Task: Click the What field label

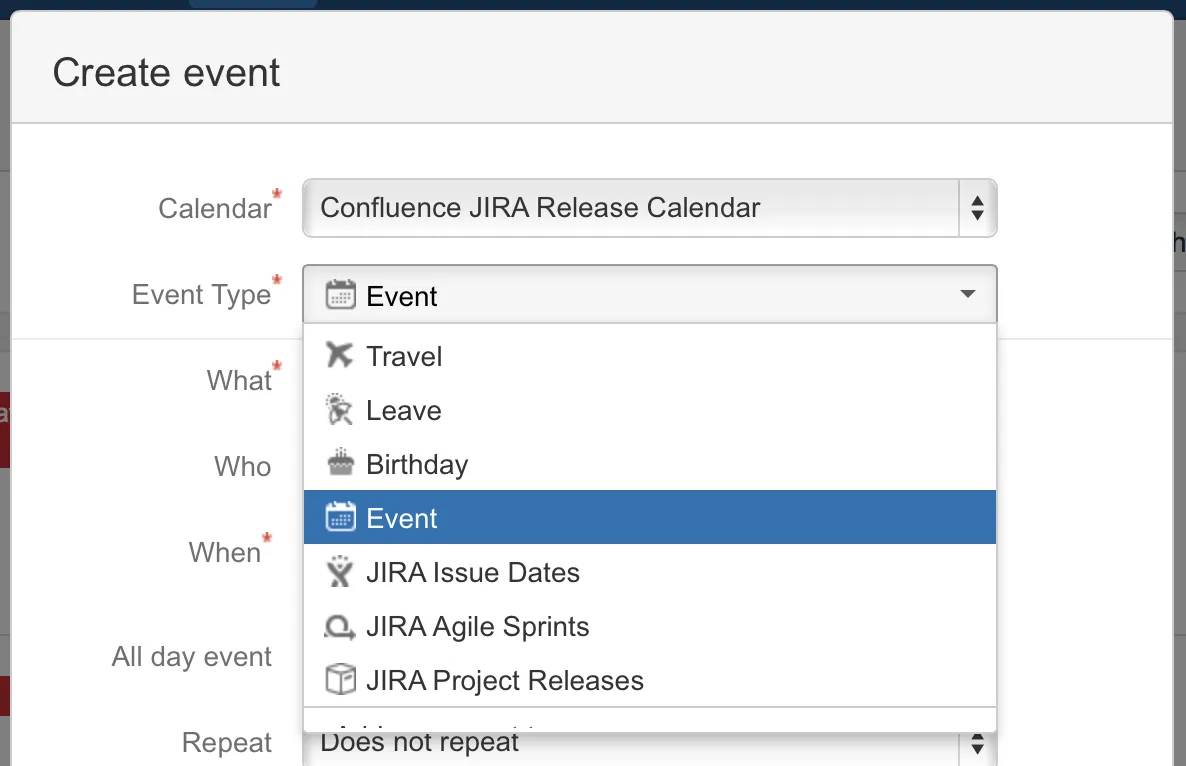Action: (239, 380)
